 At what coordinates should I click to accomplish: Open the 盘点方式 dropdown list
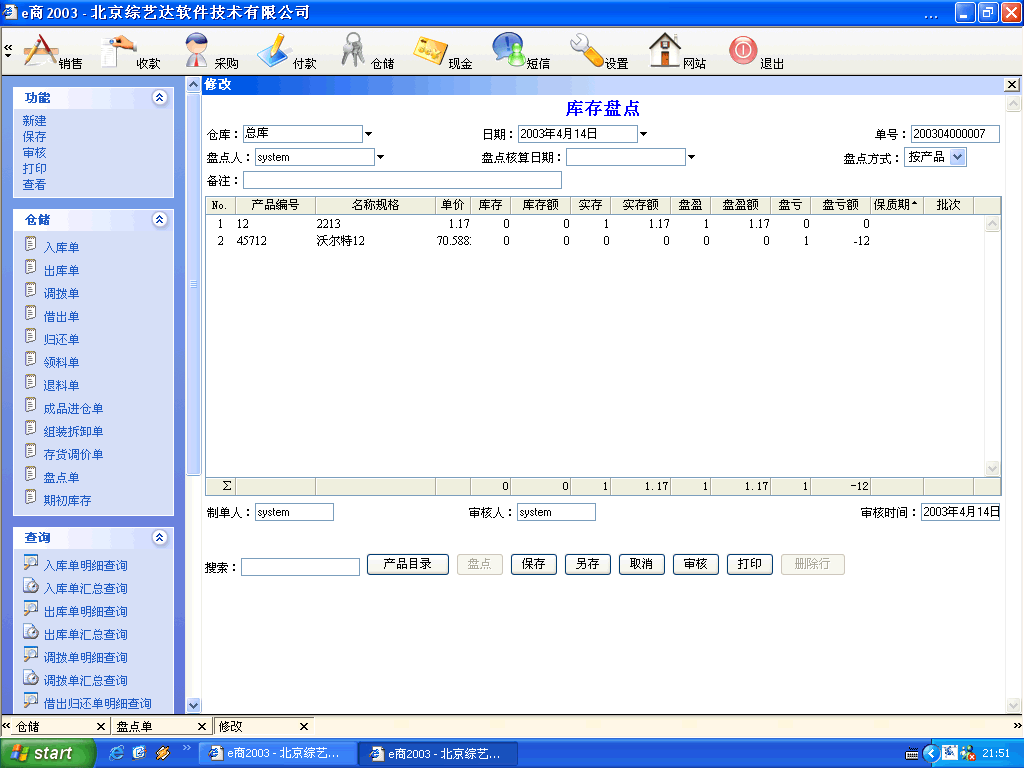pyautogui.click(x=957, y=157)
